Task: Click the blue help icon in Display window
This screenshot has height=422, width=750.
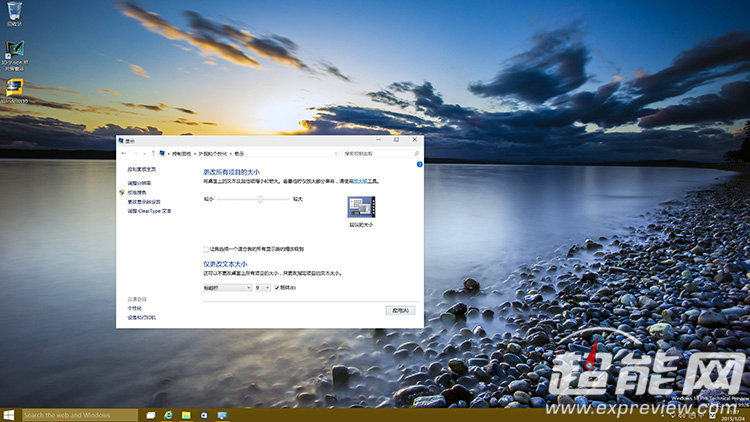Action: pos(419,164)
